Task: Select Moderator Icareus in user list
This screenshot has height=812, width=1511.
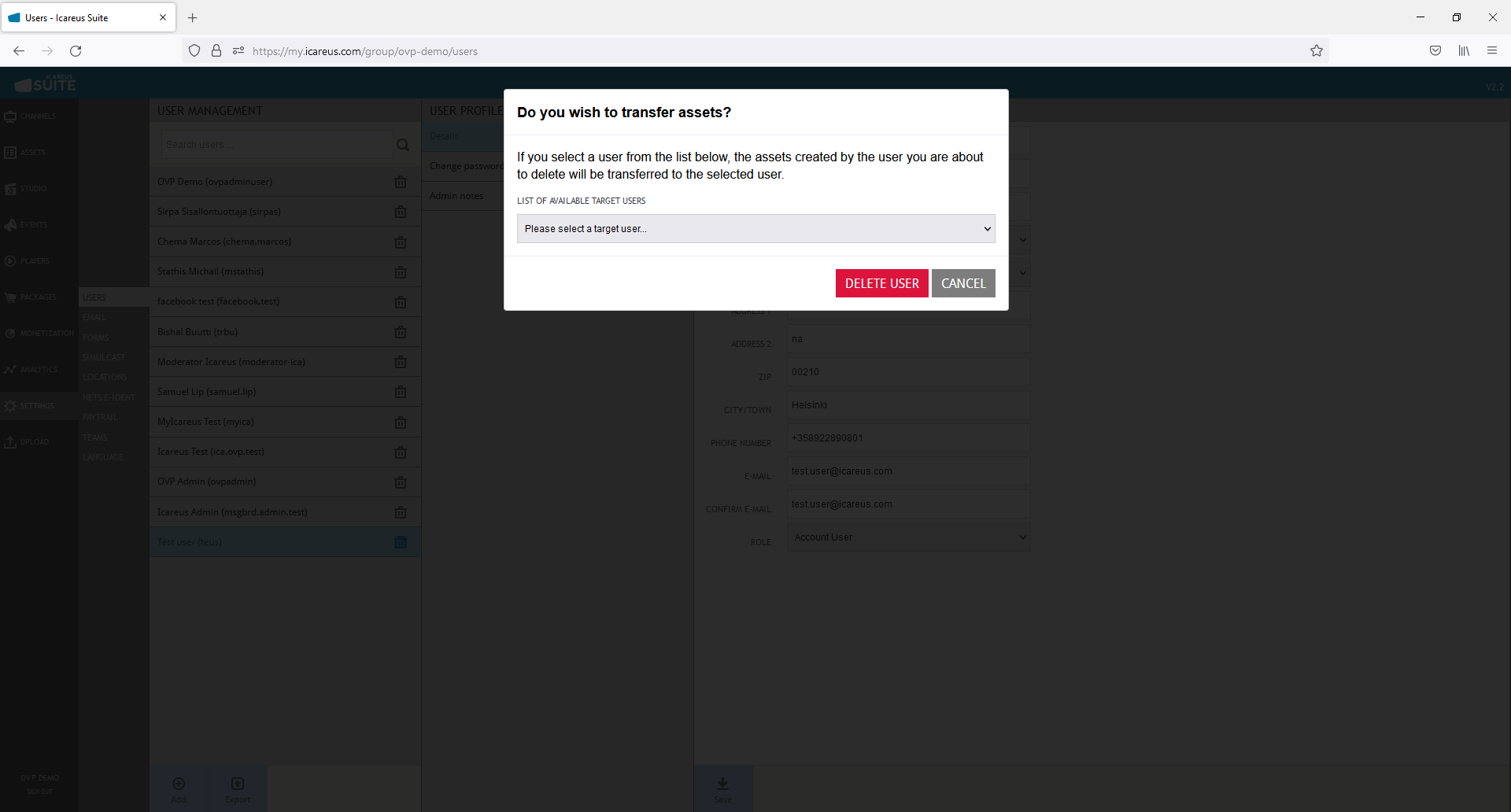Action: click(x=231, y=362)
